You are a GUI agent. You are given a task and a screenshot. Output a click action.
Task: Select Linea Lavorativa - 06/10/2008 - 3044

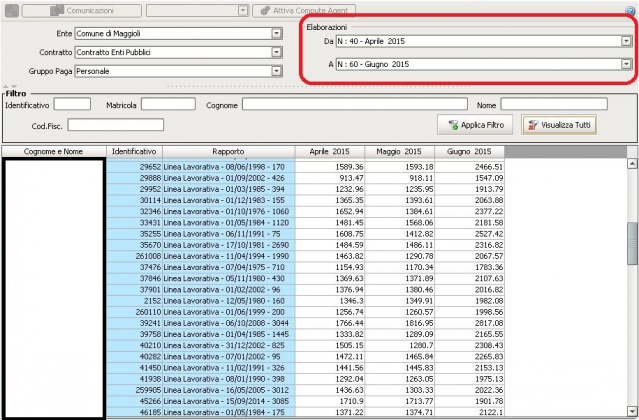tap(229, 323)
